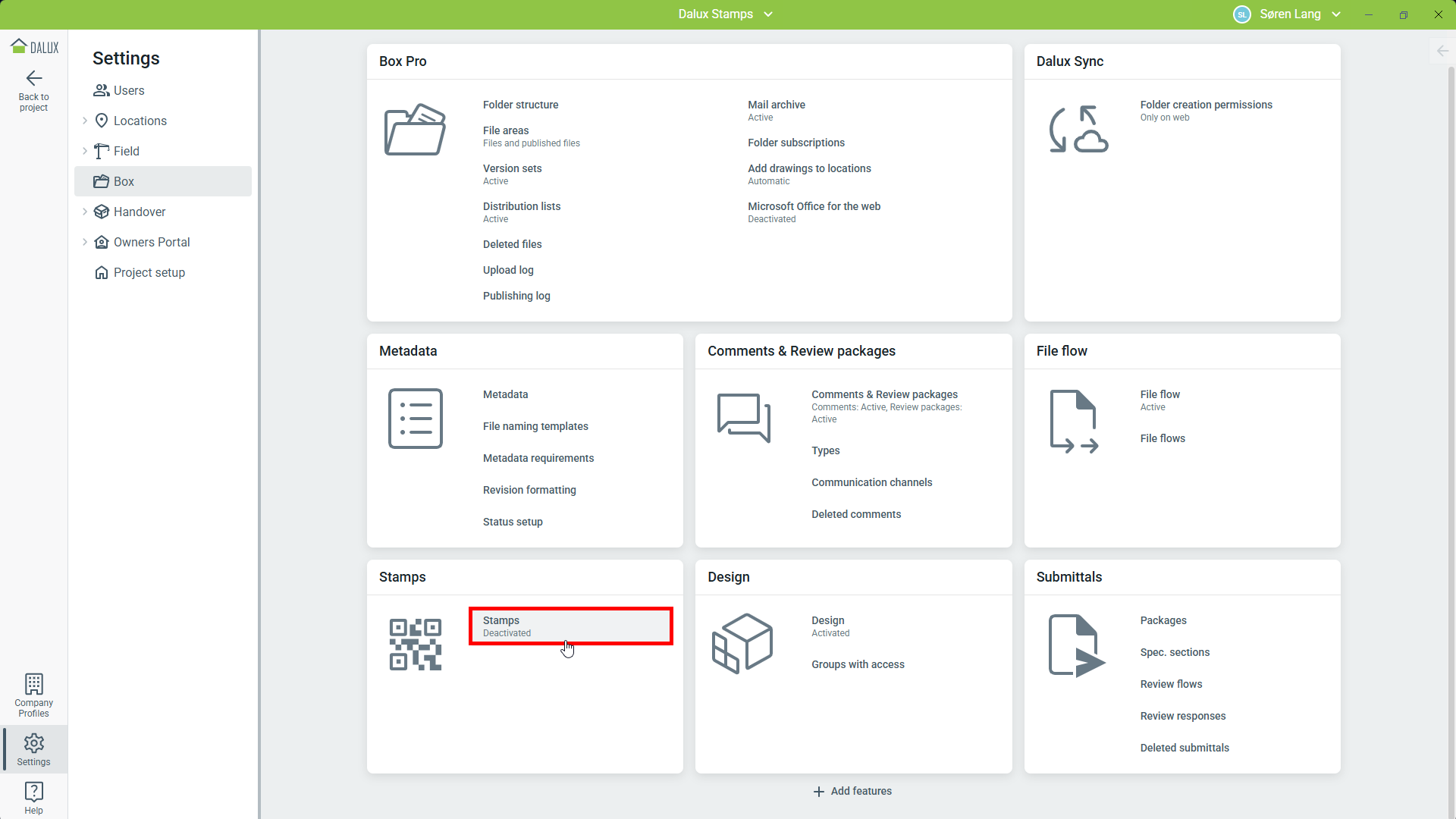Click the Metadata list icon
Image resolution: width=1456 pixels, height=819 pixels.
pos(416,419)
